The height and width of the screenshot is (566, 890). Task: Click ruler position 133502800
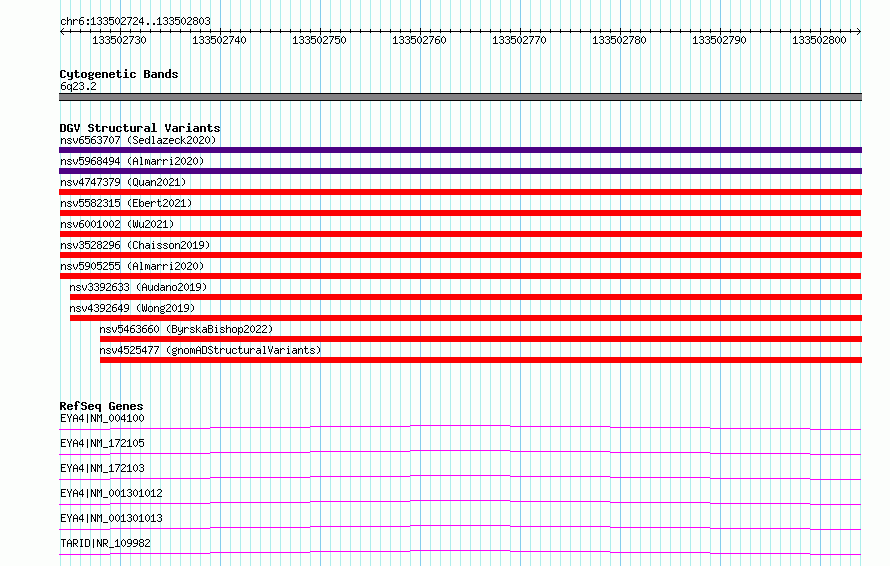819,40
